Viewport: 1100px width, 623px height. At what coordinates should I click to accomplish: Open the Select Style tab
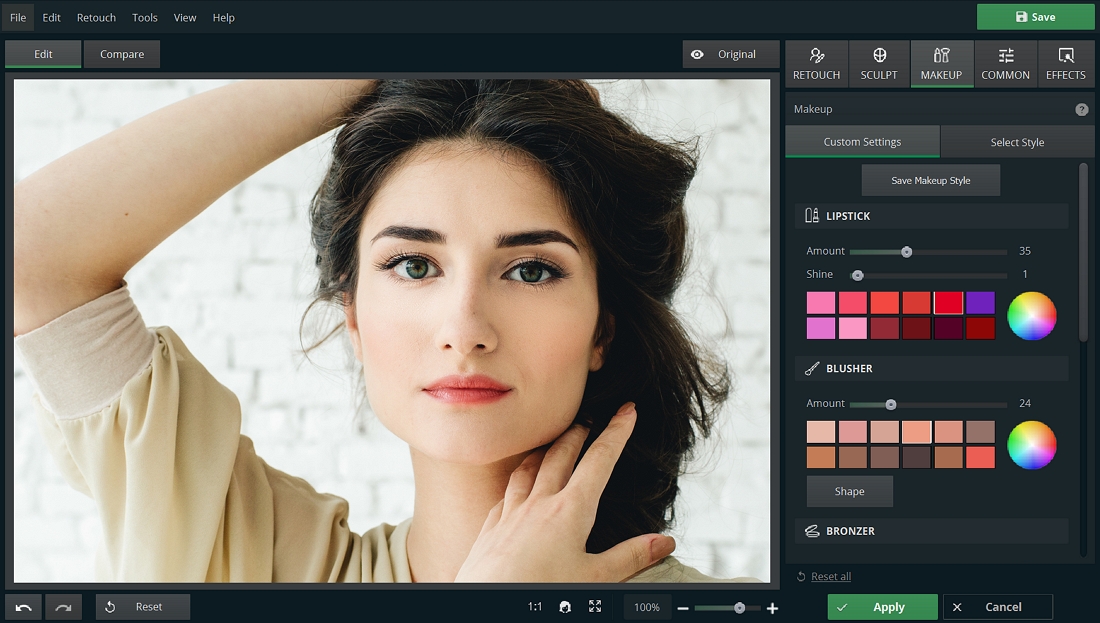[x=1017, y=142]
